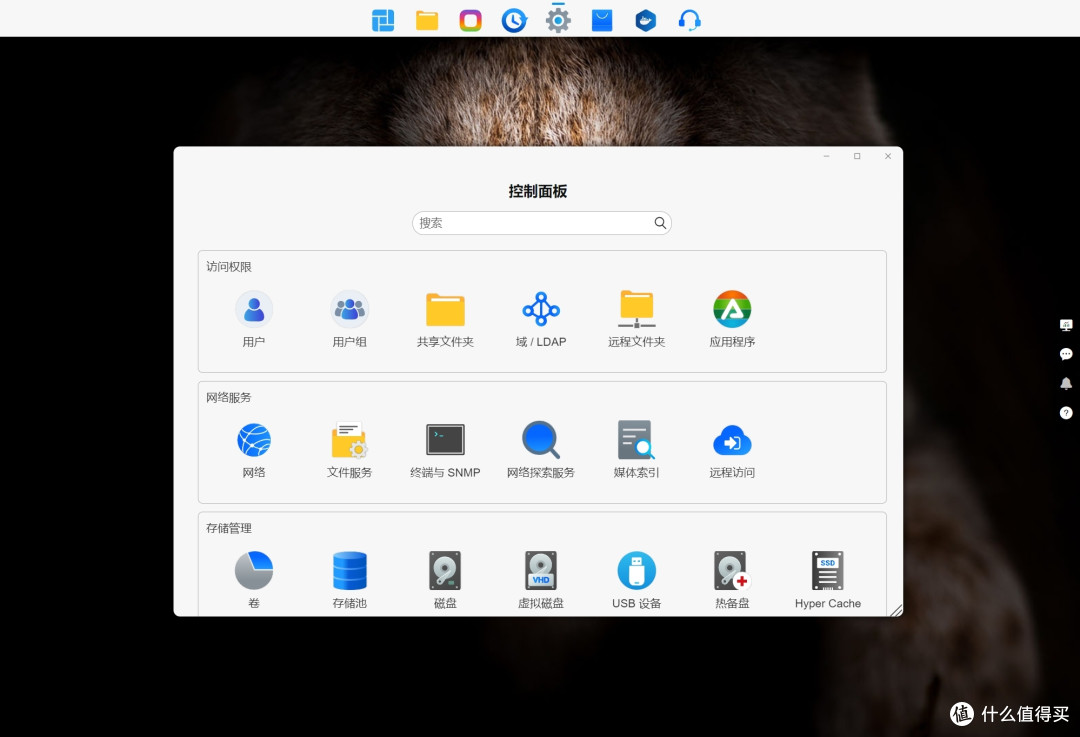Open the 网络 network globe icon
The width and height of the screenshot is (1080, 737).
point(253,440)
